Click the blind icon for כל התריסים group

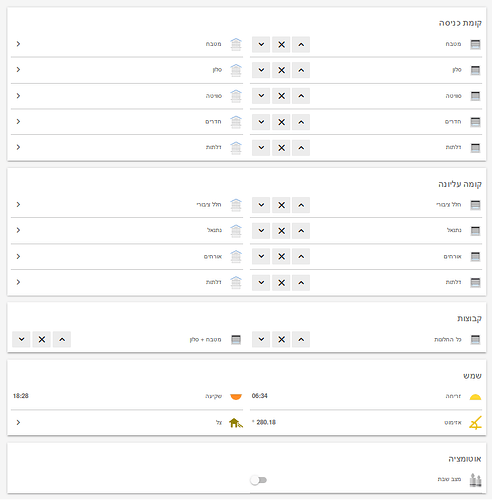point(475,340)
